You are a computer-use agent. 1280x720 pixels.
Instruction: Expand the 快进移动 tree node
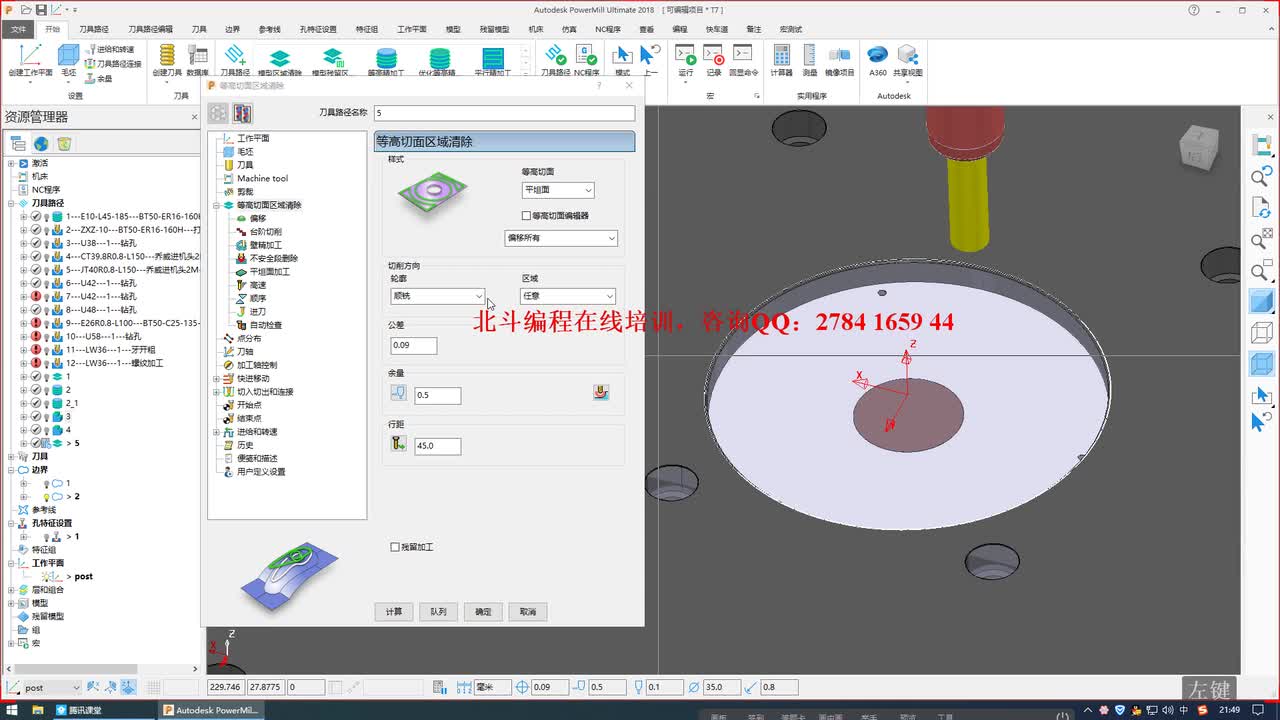pos(216,379)
